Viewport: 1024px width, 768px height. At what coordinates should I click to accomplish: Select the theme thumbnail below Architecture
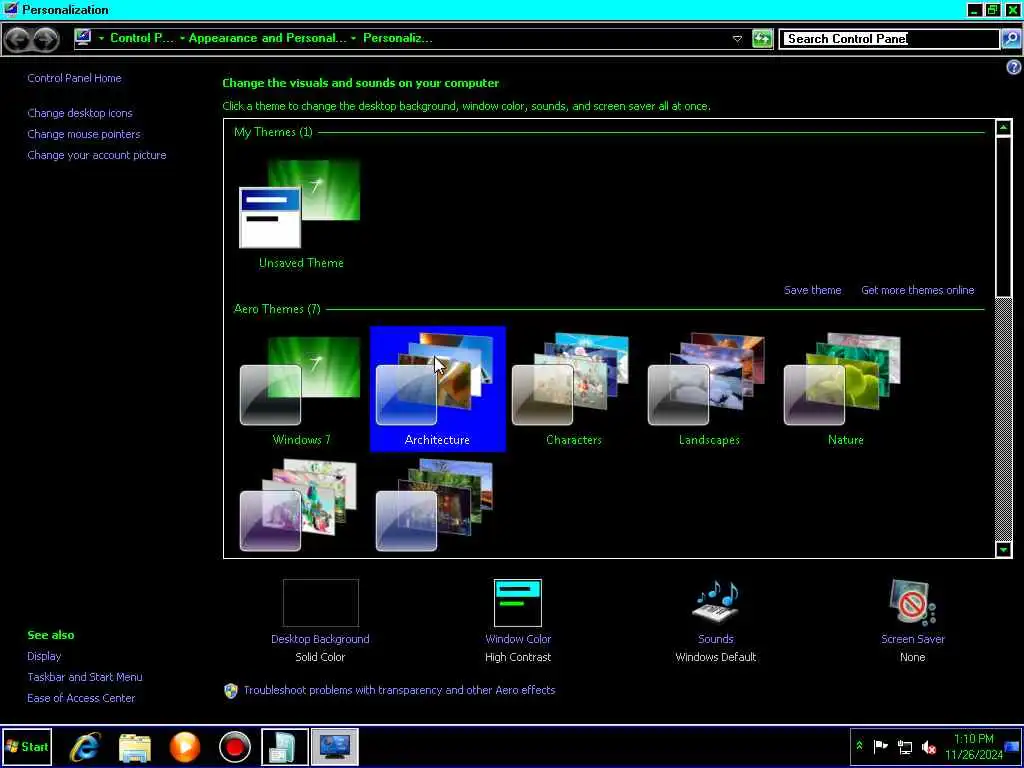[435, 505]
